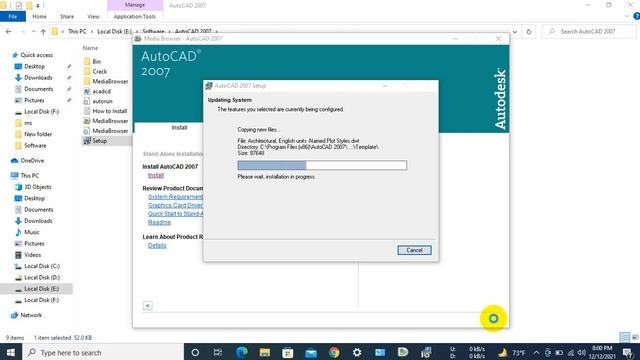Go up one folder level in Explorer
Viewport: 640px width, 360px height.
43,31
